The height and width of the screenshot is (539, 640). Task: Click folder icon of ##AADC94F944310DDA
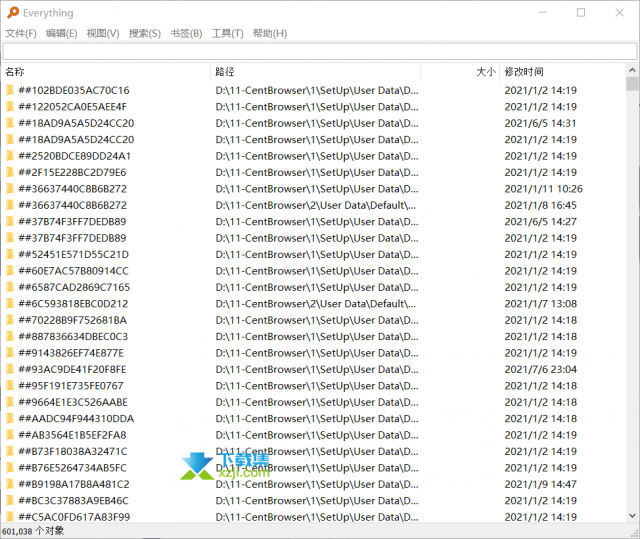10,418
